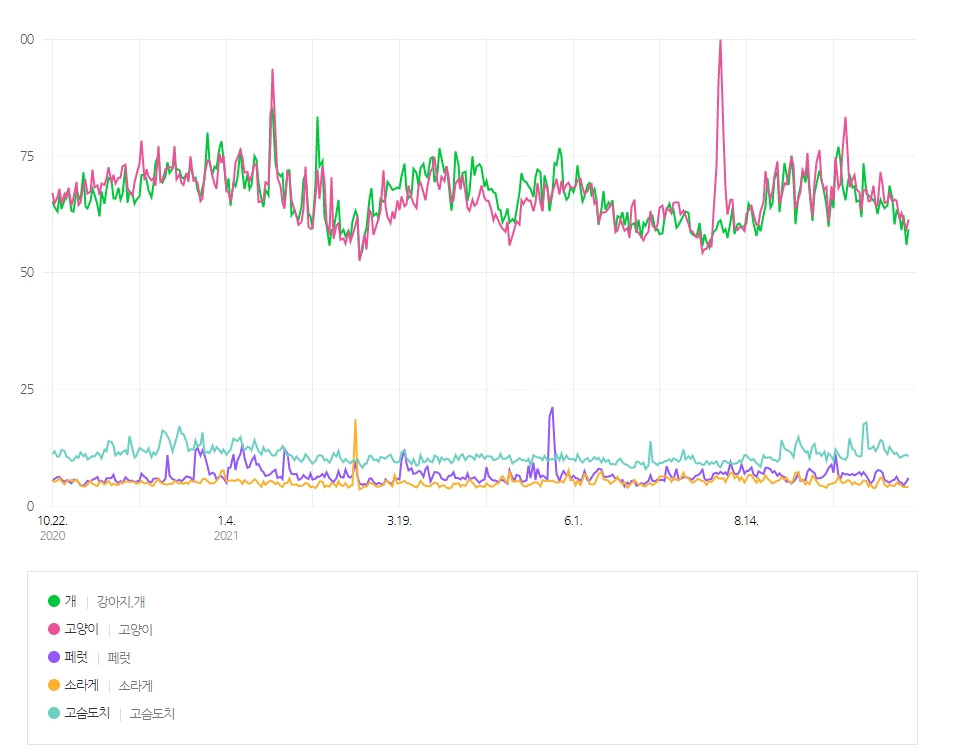Click the pink 고양이 legend color dot

(54, 629)
